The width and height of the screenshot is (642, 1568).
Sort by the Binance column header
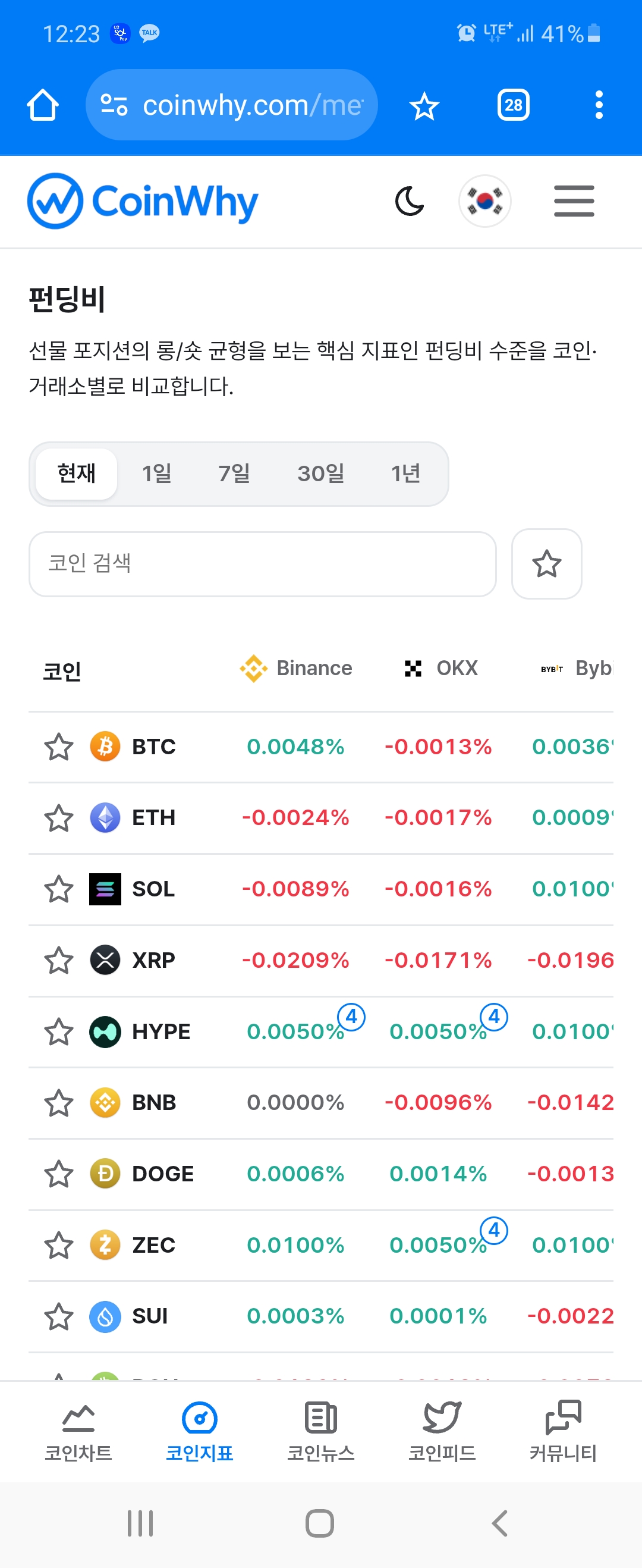coord(297,669)
